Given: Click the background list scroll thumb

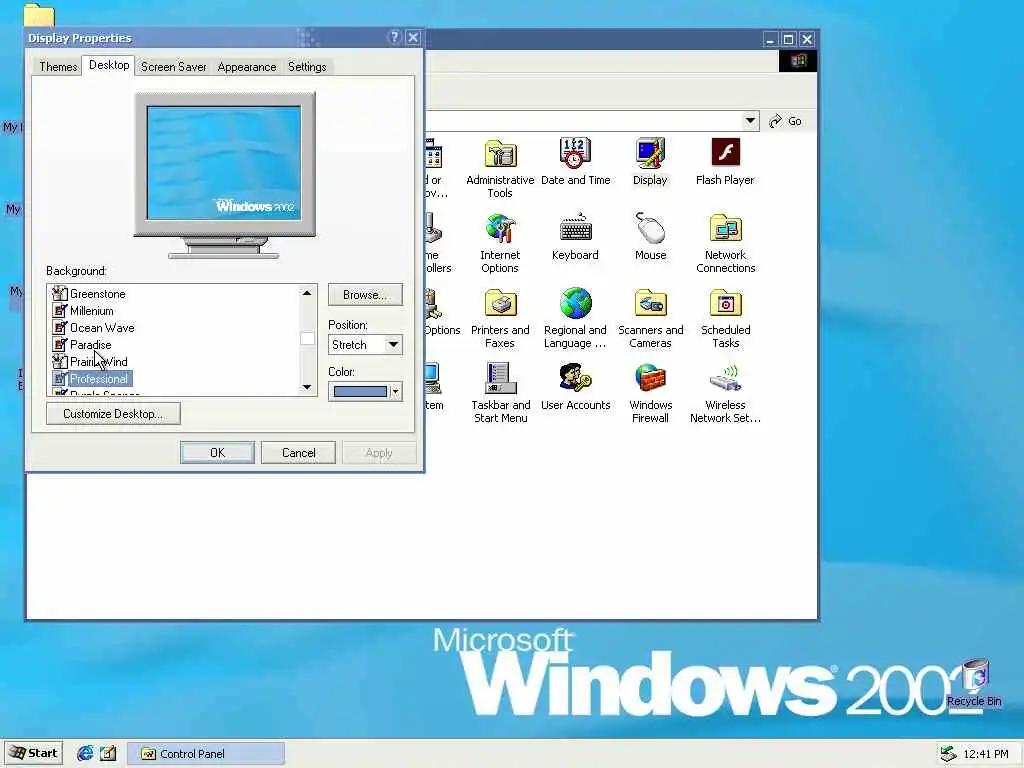Looking at the screenshot, I should (x=307, y=338).
